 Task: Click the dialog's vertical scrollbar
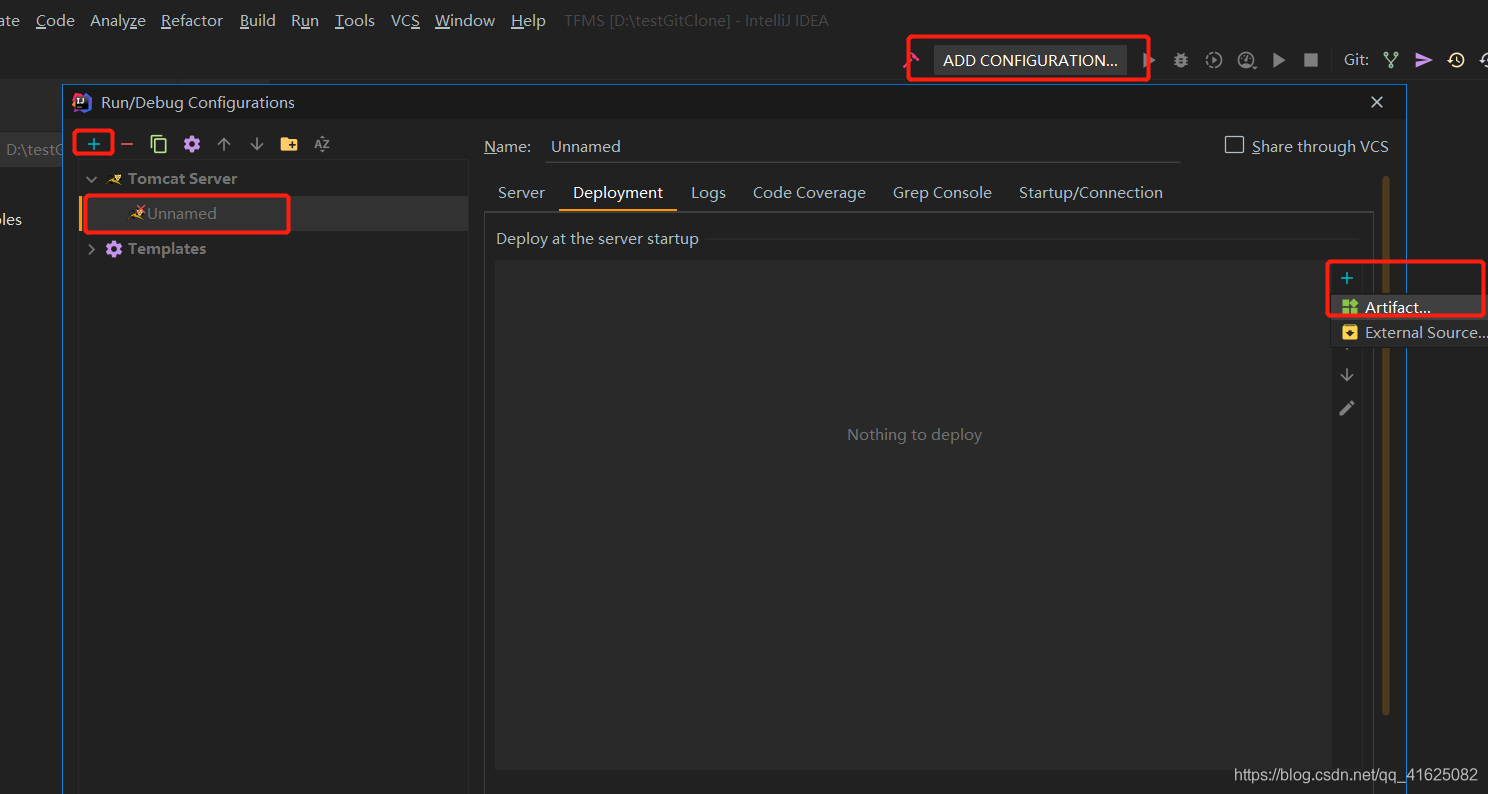click(1386, 445)
